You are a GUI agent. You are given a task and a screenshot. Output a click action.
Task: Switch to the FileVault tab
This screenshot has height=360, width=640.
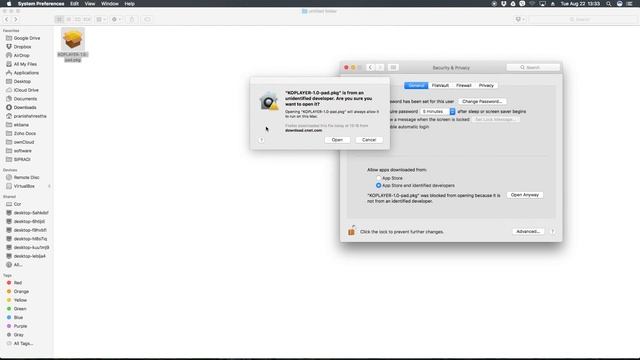pyautogui.click(x=440, y=85)
